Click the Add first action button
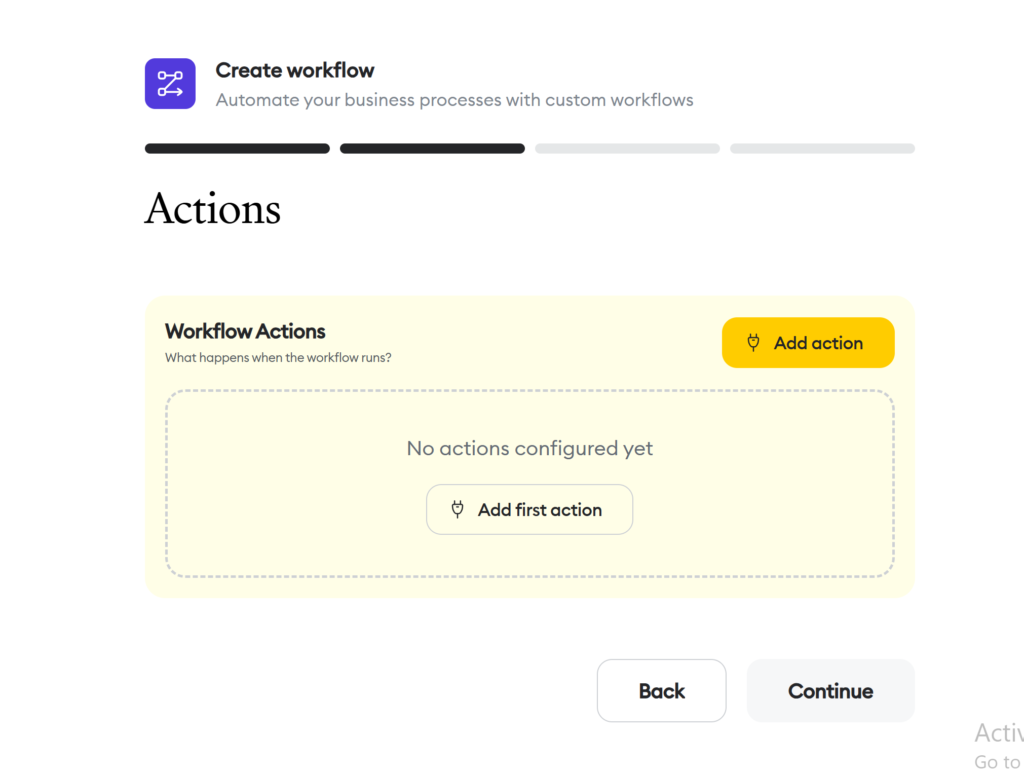 529,509
